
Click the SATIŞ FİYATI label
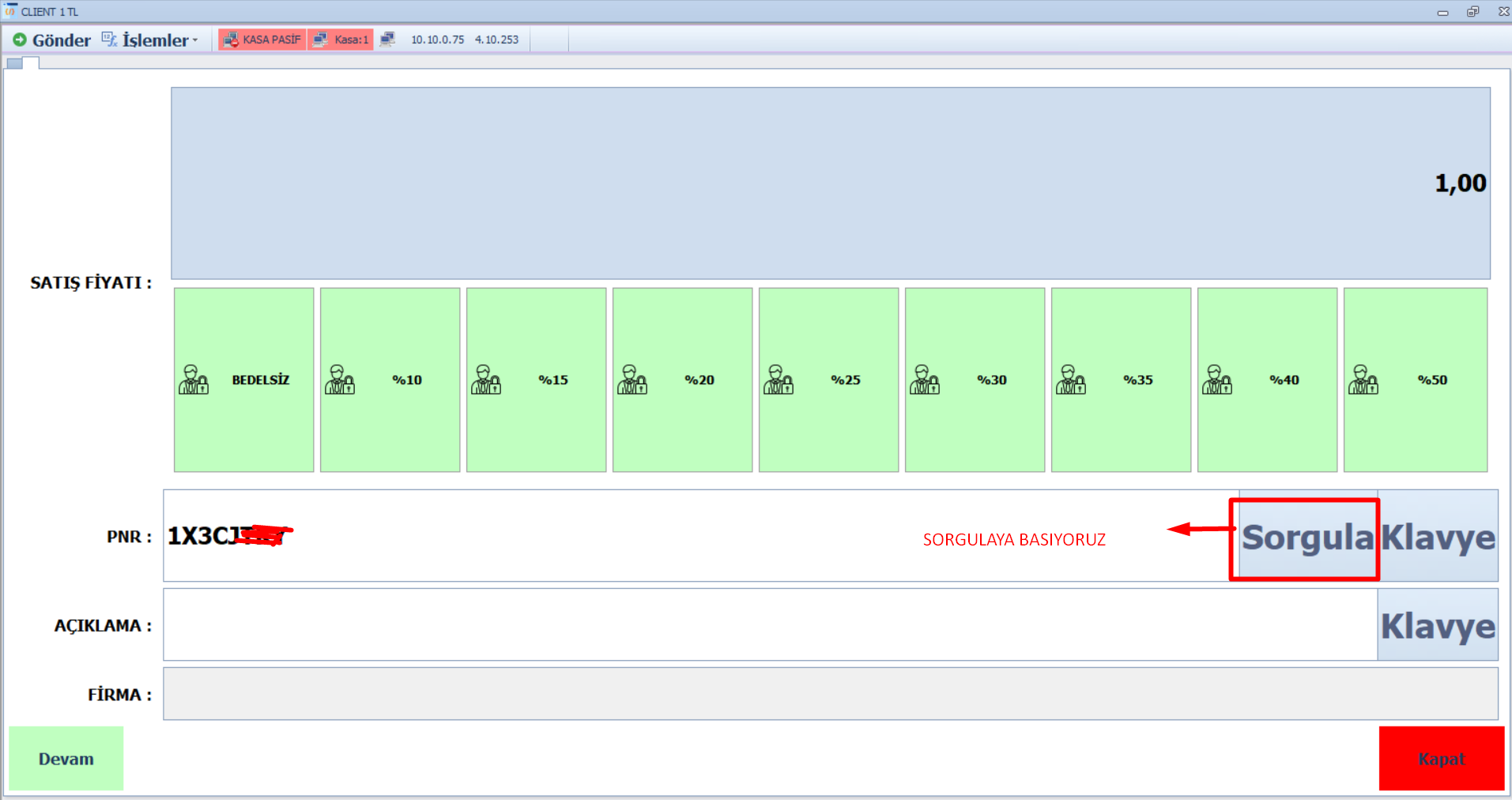click(x=91, y=282)
